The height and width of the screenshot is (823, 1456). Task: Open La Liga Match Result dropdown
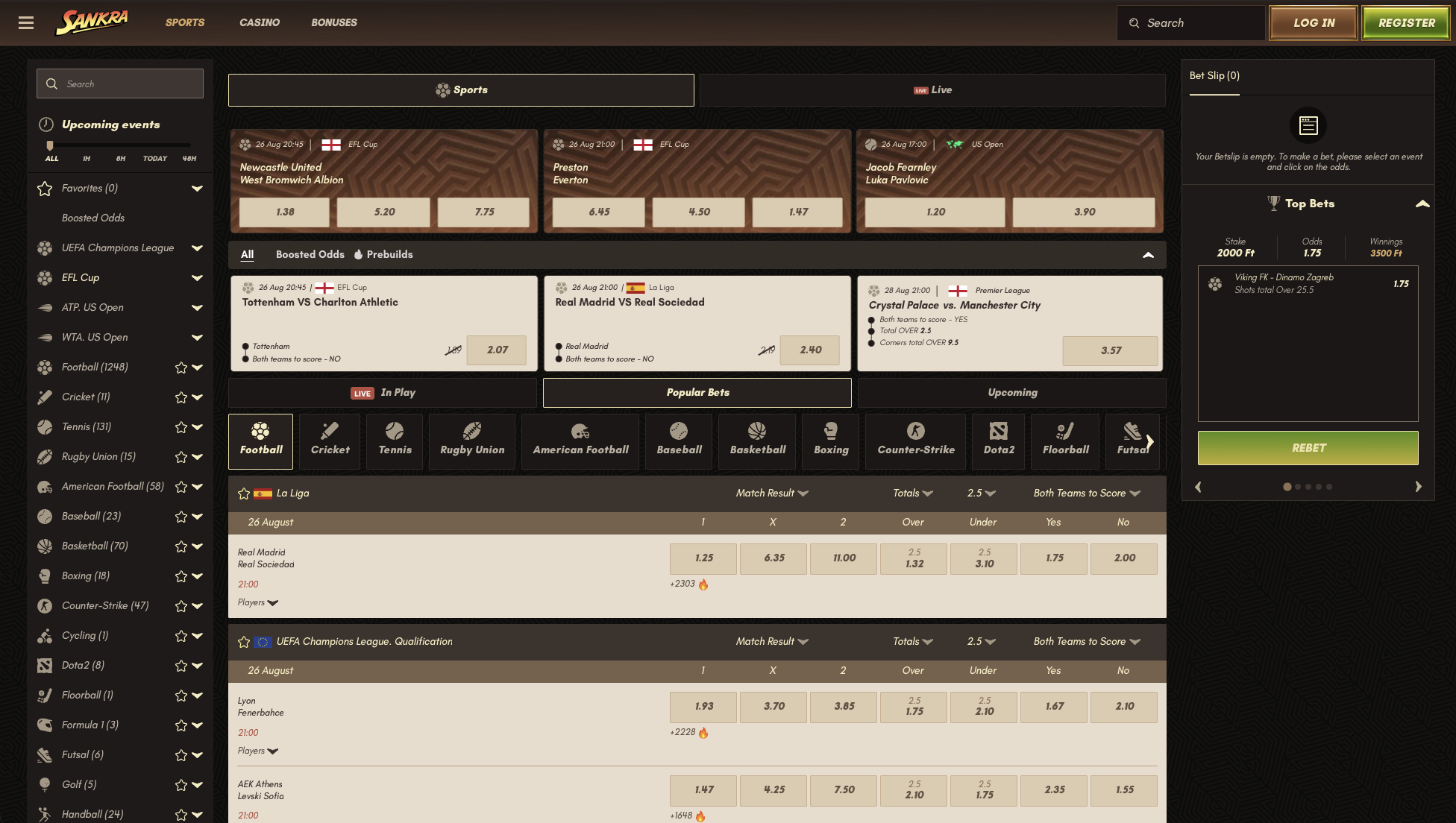[772, 493]
